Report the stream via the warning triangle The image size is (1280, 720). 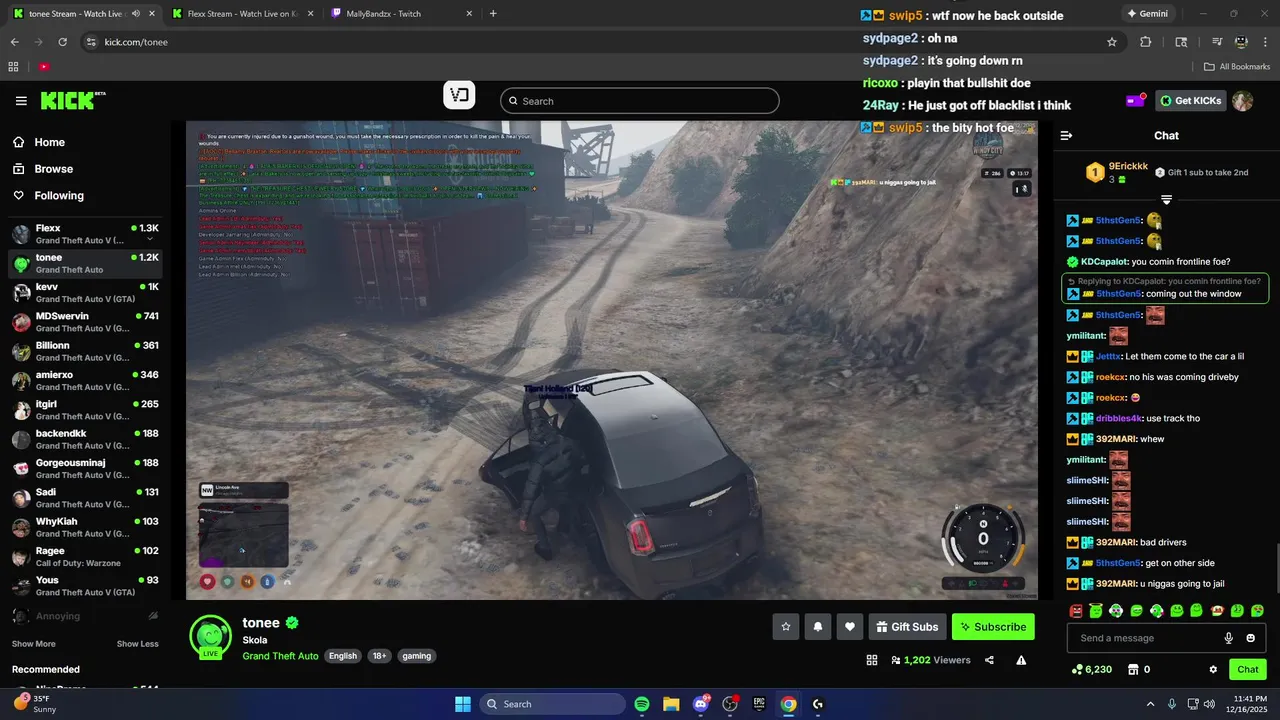1021,660
